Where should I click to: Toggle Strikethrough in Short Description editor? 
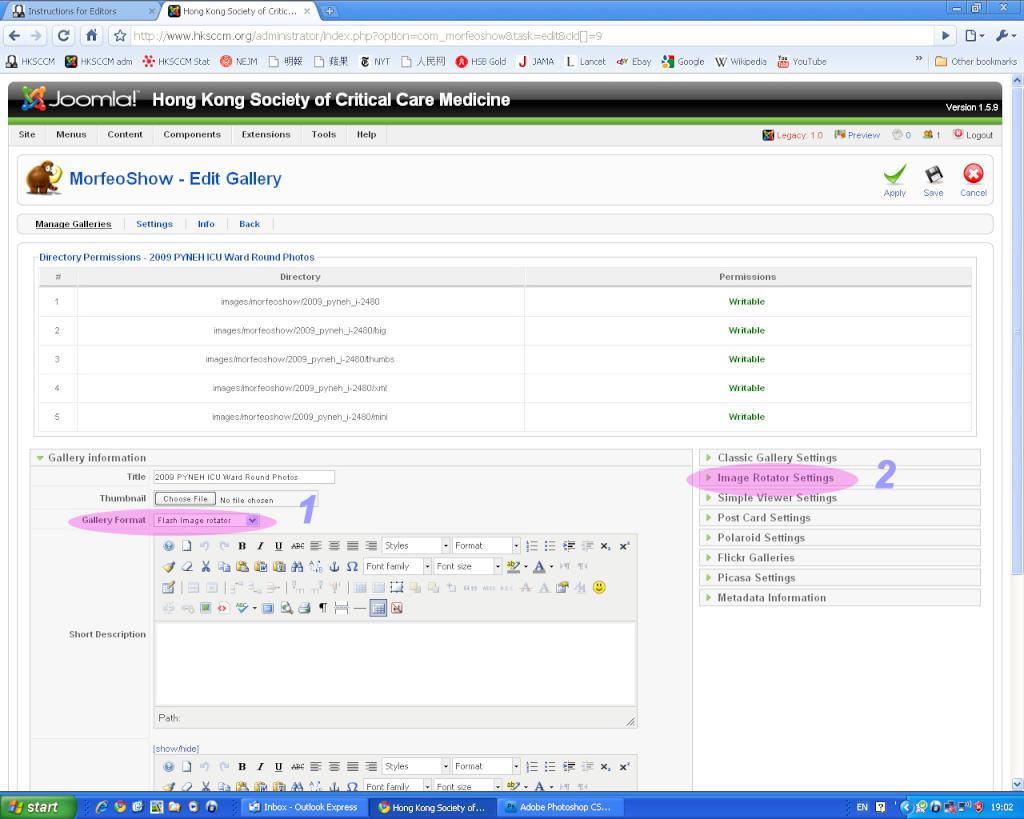(298, 546)
